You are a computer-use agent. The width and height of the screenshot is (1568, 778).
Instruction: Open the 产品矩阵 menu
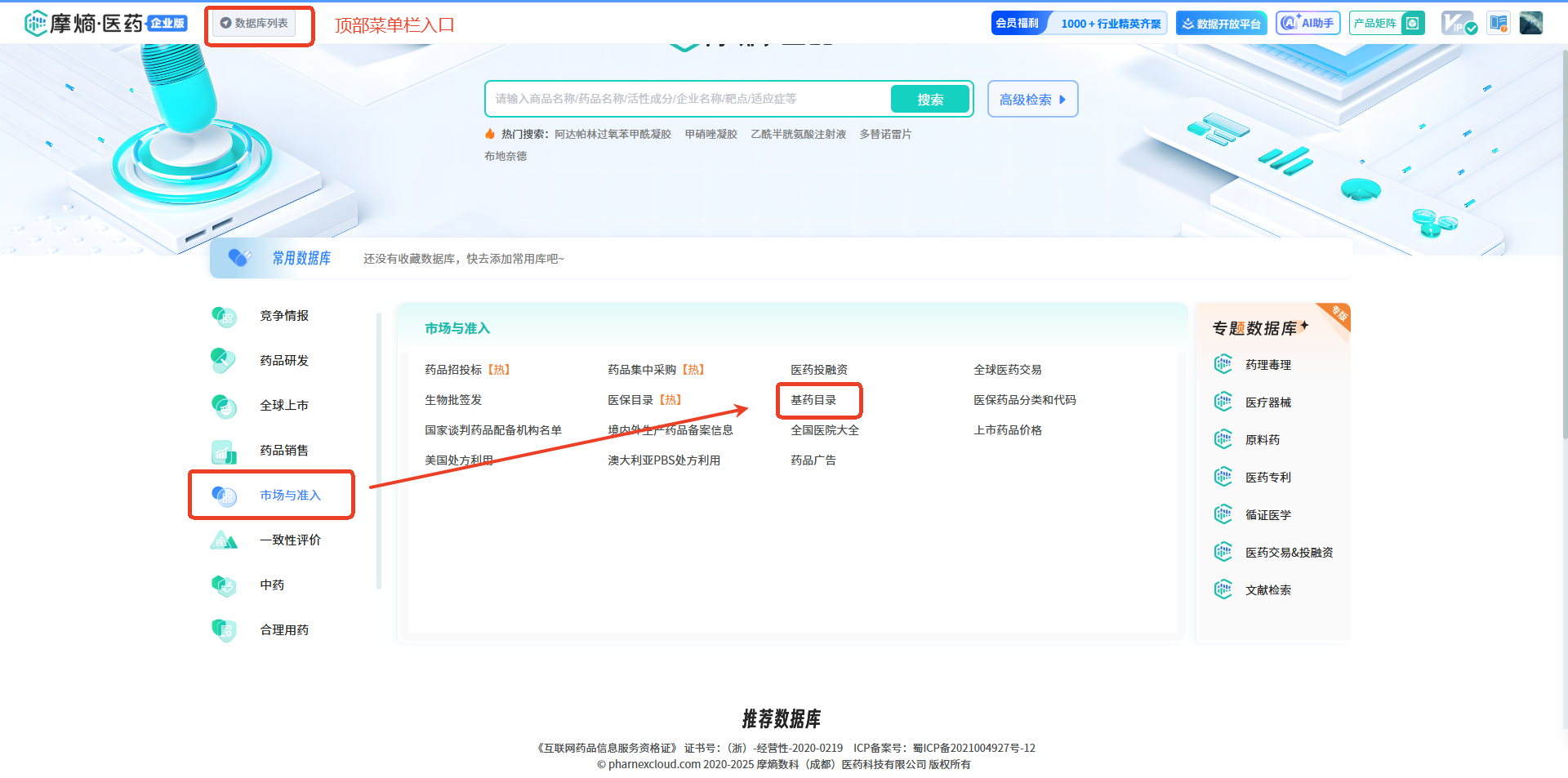[x=1387, y=23]
